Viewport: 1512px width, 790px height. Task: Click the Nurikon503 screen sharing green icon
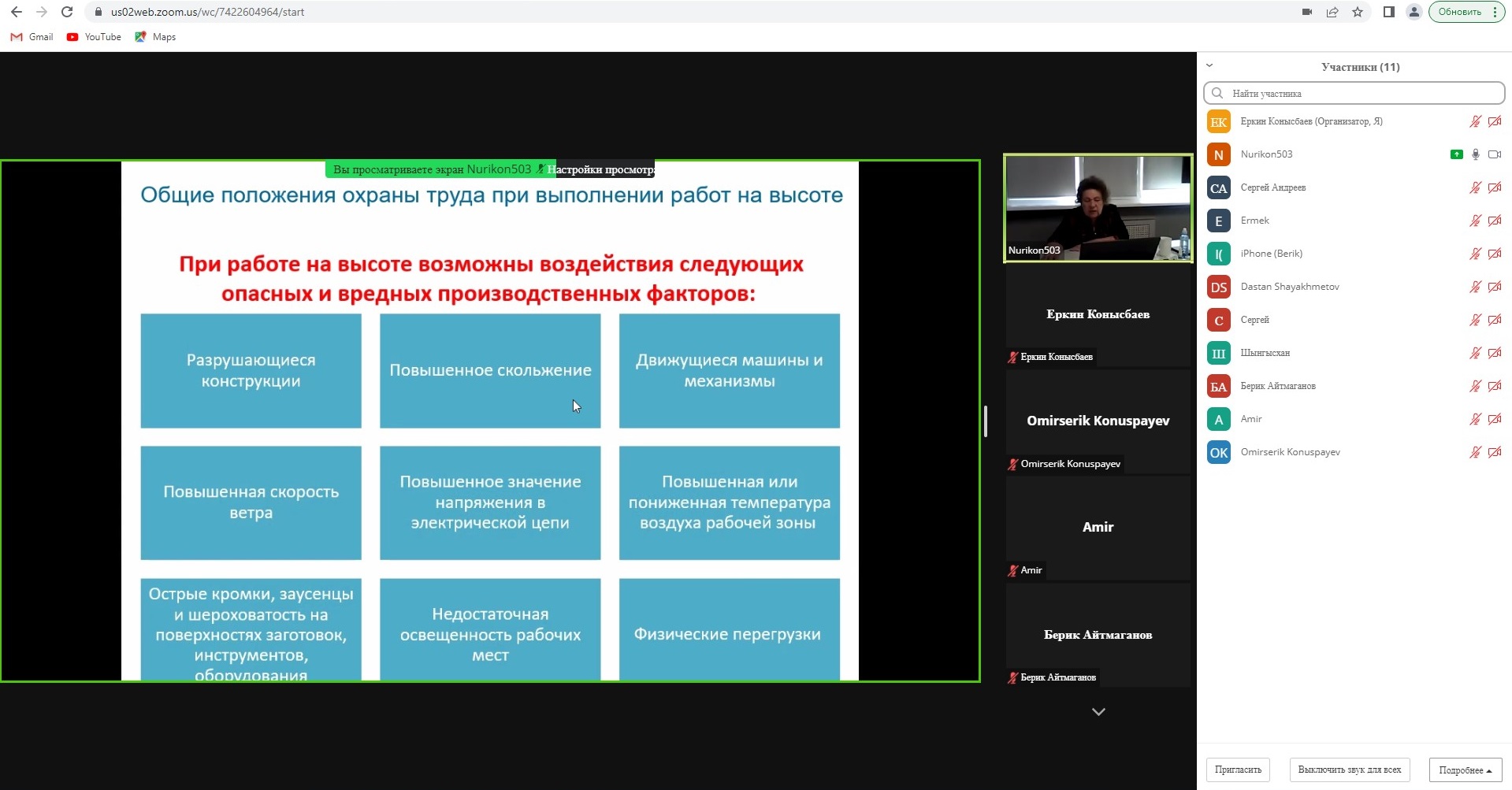[x=1456, y=154]
